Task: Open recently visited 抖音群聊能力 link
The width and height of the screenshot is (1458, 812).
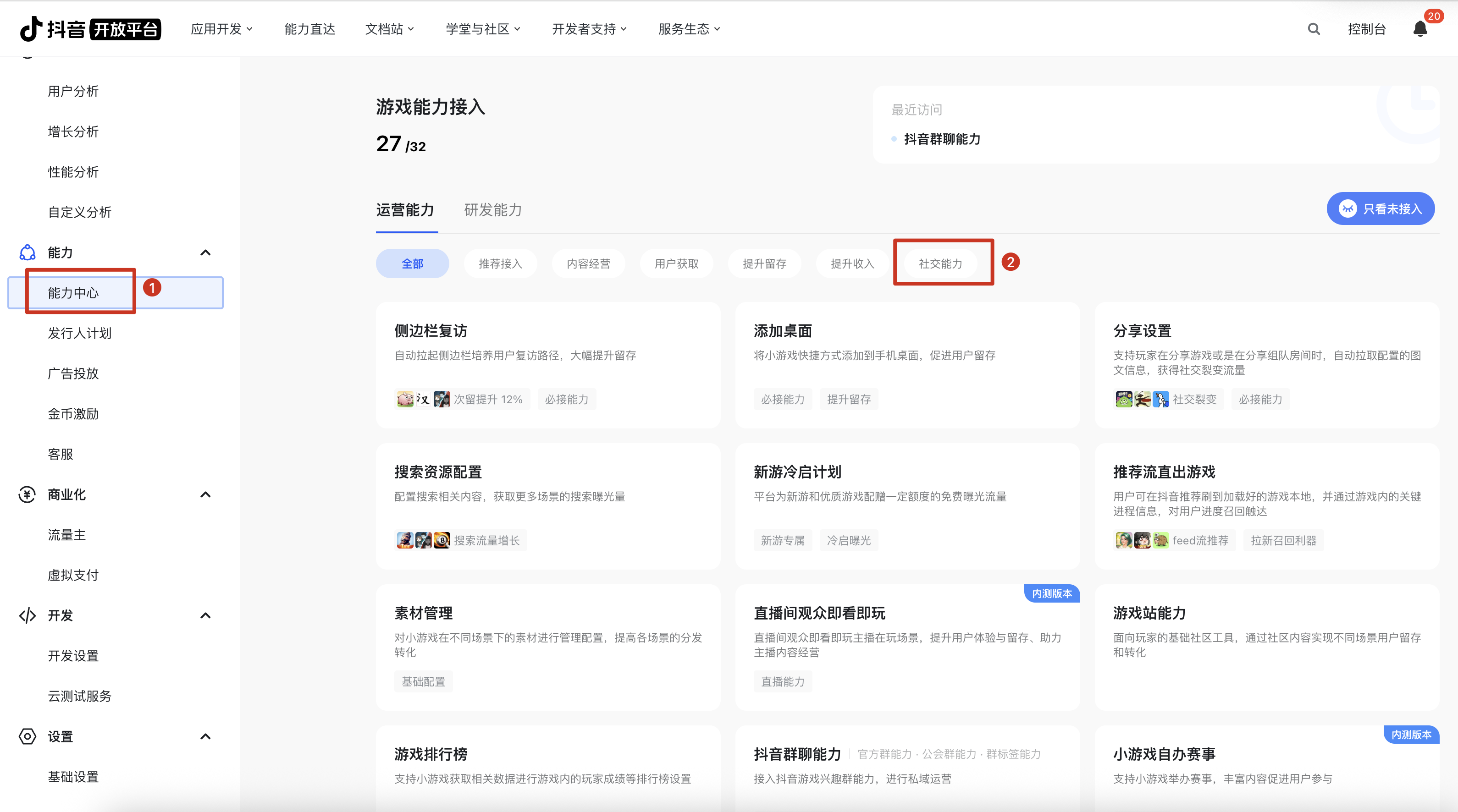Action: pos(942,139)
